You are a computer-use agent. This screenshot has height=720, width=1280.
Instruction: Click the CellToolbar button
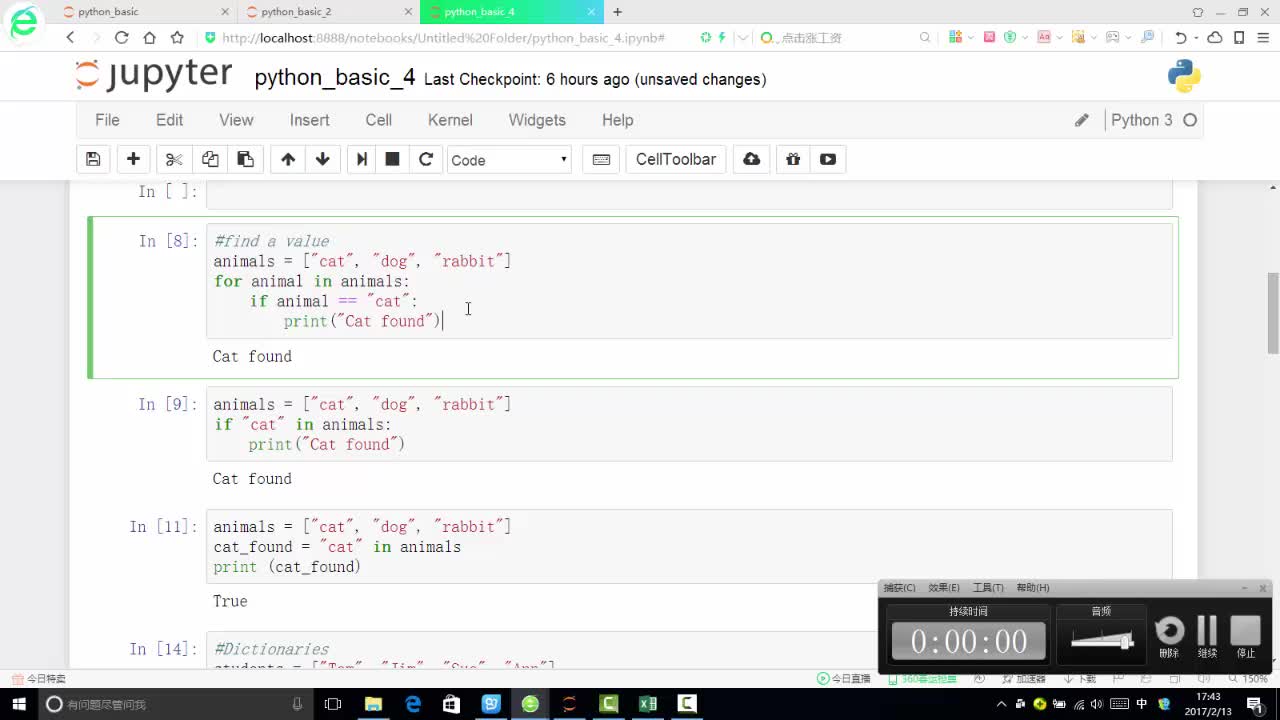676,159
